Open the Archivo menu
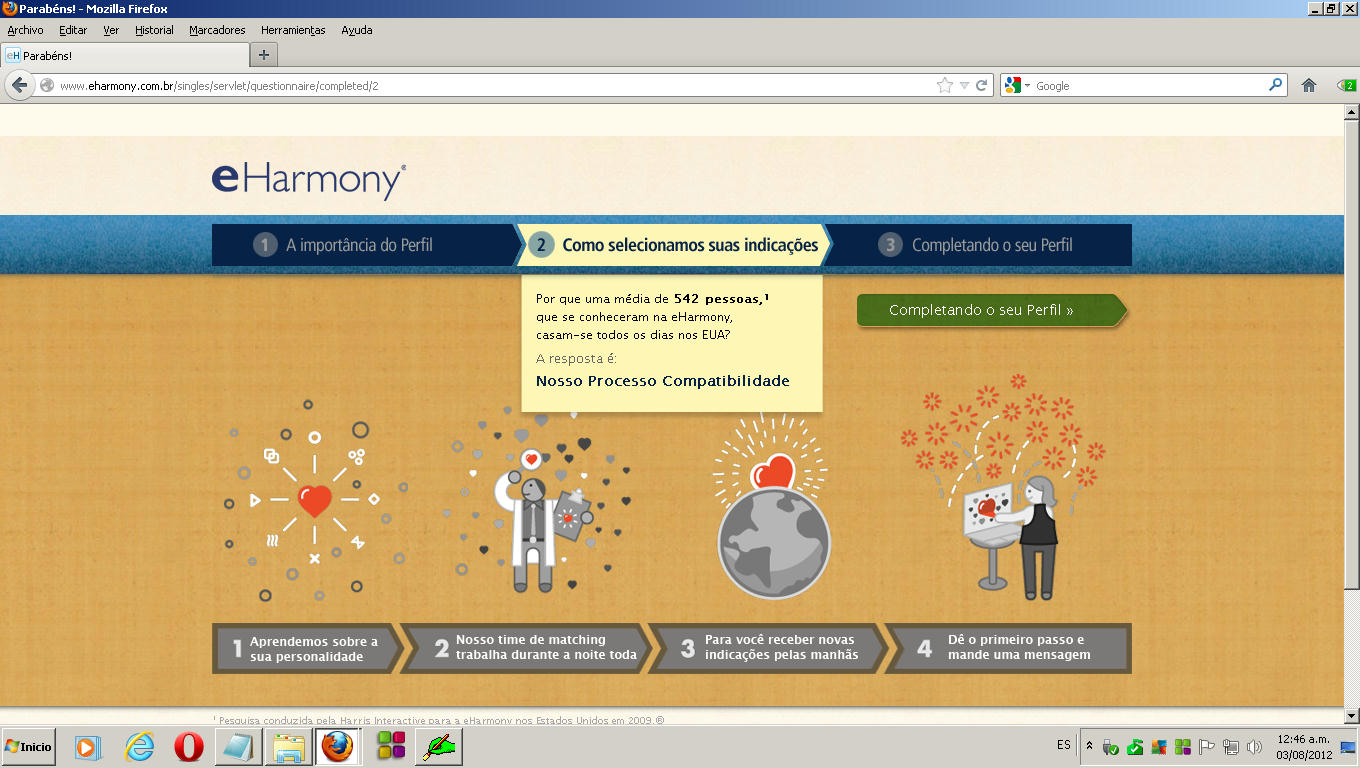Image resolution: width=1360 pixels, height=768 pixels. [25, 30]
